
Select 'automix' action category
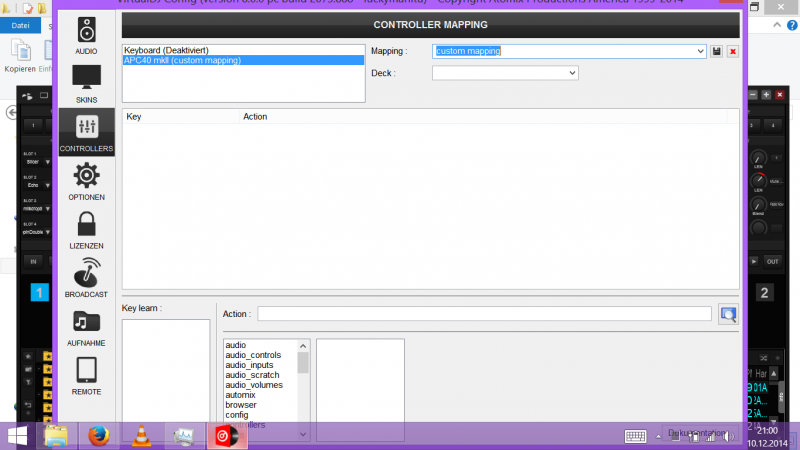pyautogui.click(x=240, y=395)
